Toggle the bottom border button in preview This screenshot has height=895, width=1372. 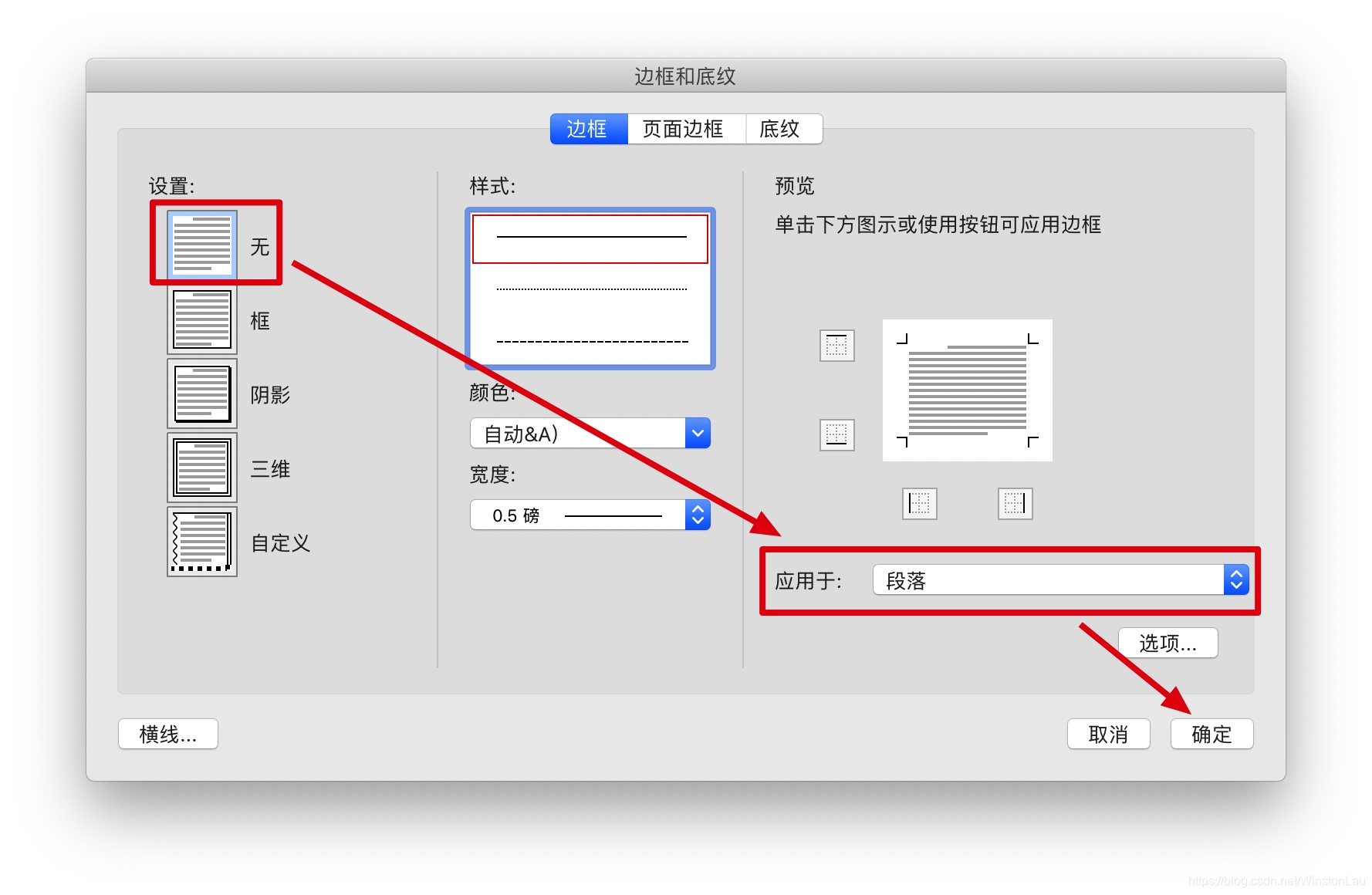[836, 434]
